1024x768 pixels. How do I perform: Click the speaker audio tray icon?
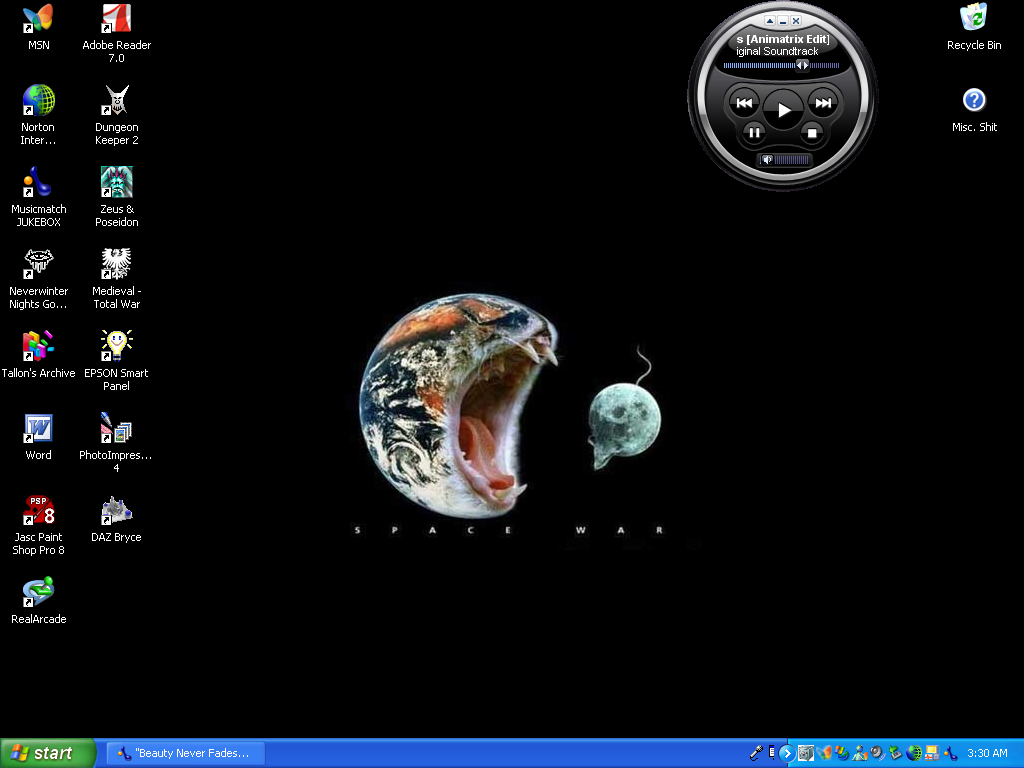click(878, 754)
